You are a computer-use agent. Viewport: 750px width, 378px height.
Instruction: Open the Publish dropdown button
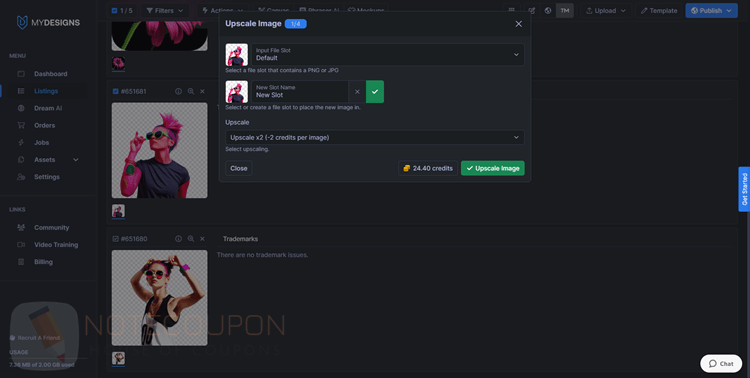[x=711, y=11]
